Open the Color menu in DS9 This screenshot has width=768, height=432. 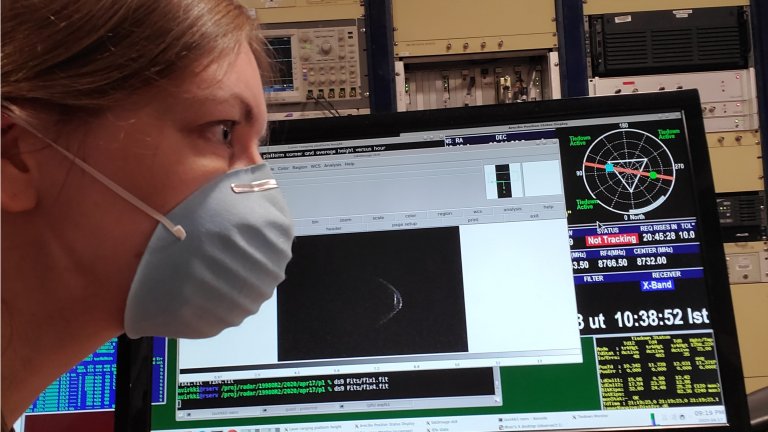click(x=283, y=167)
